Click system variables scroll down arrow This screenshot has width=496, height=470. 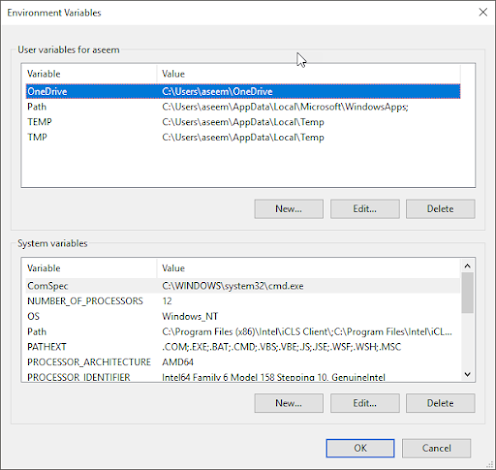467,374
